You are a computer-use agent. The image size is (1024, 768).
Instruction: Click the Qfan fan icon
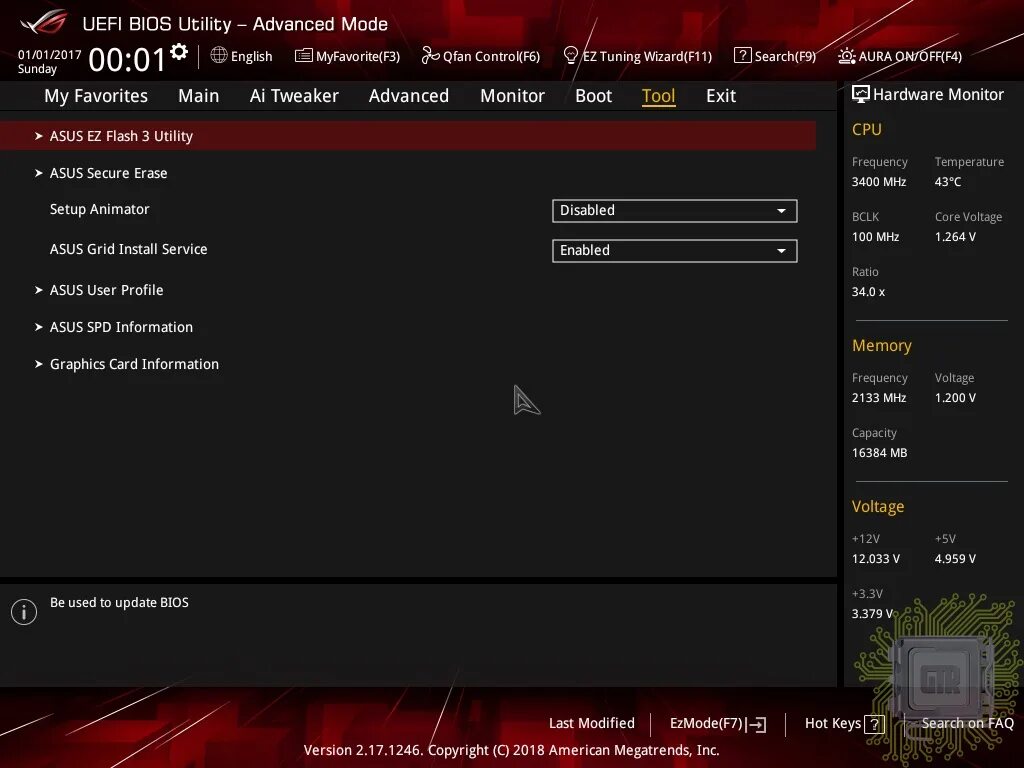430,56
